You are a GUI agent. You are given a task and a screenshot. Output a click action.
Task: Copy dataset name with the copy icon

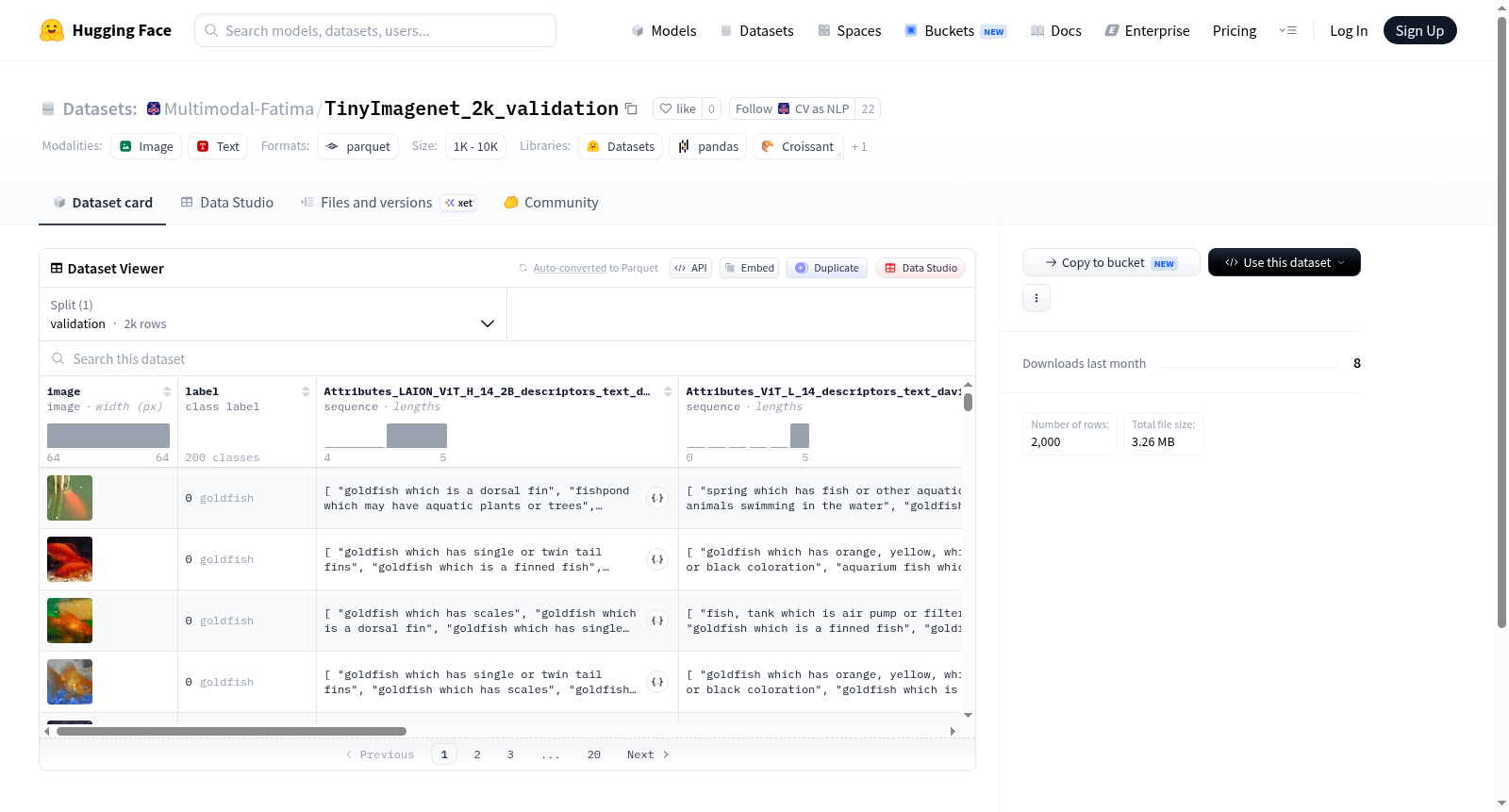(632, 109)
